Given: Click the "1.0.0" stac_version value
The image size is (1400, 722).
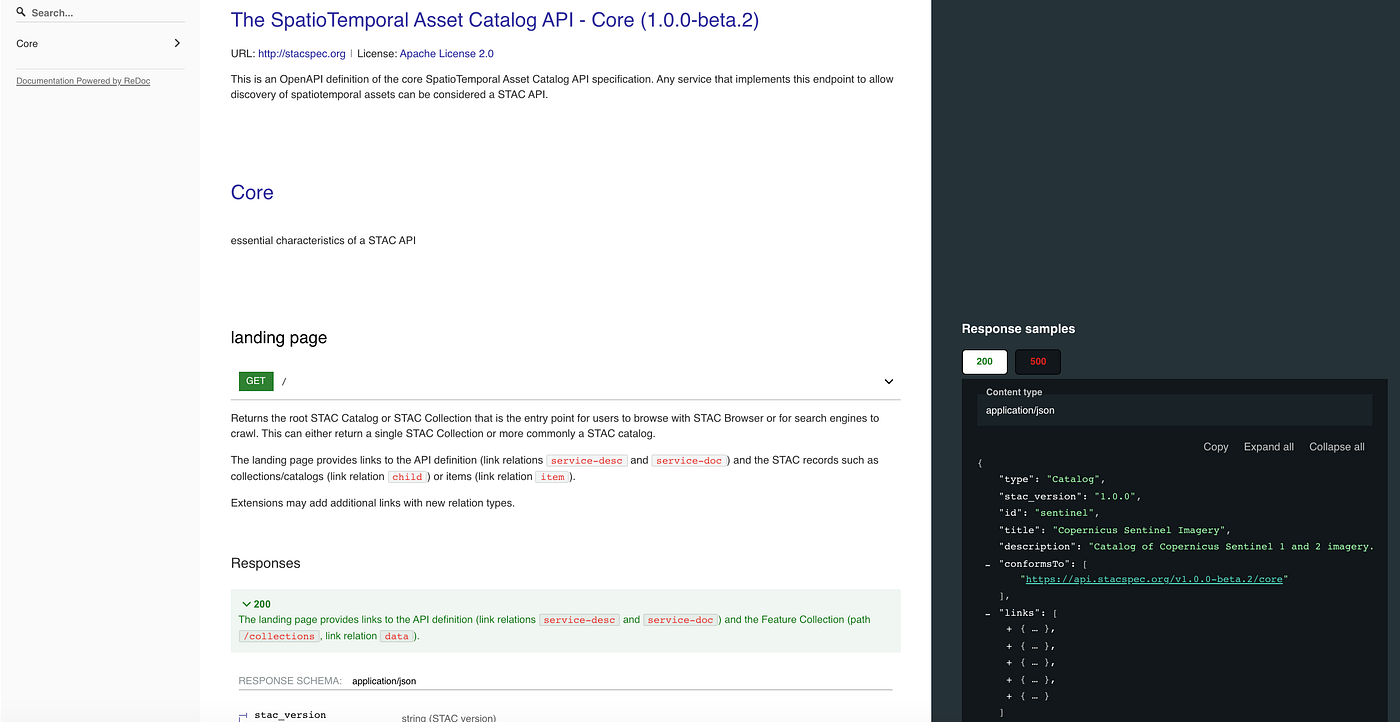Looking at the screenshot, I should pos(1116,496).
